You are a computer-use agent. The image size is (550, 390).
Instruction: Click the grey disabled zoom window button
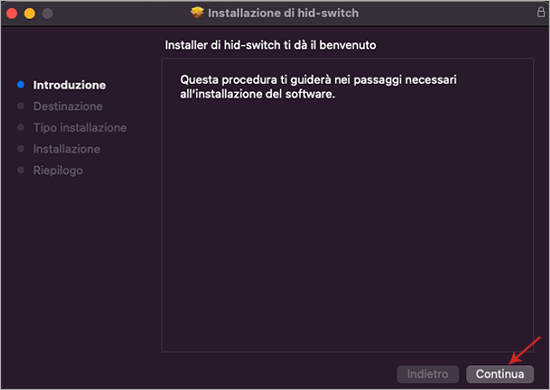(x=47, y=13)
